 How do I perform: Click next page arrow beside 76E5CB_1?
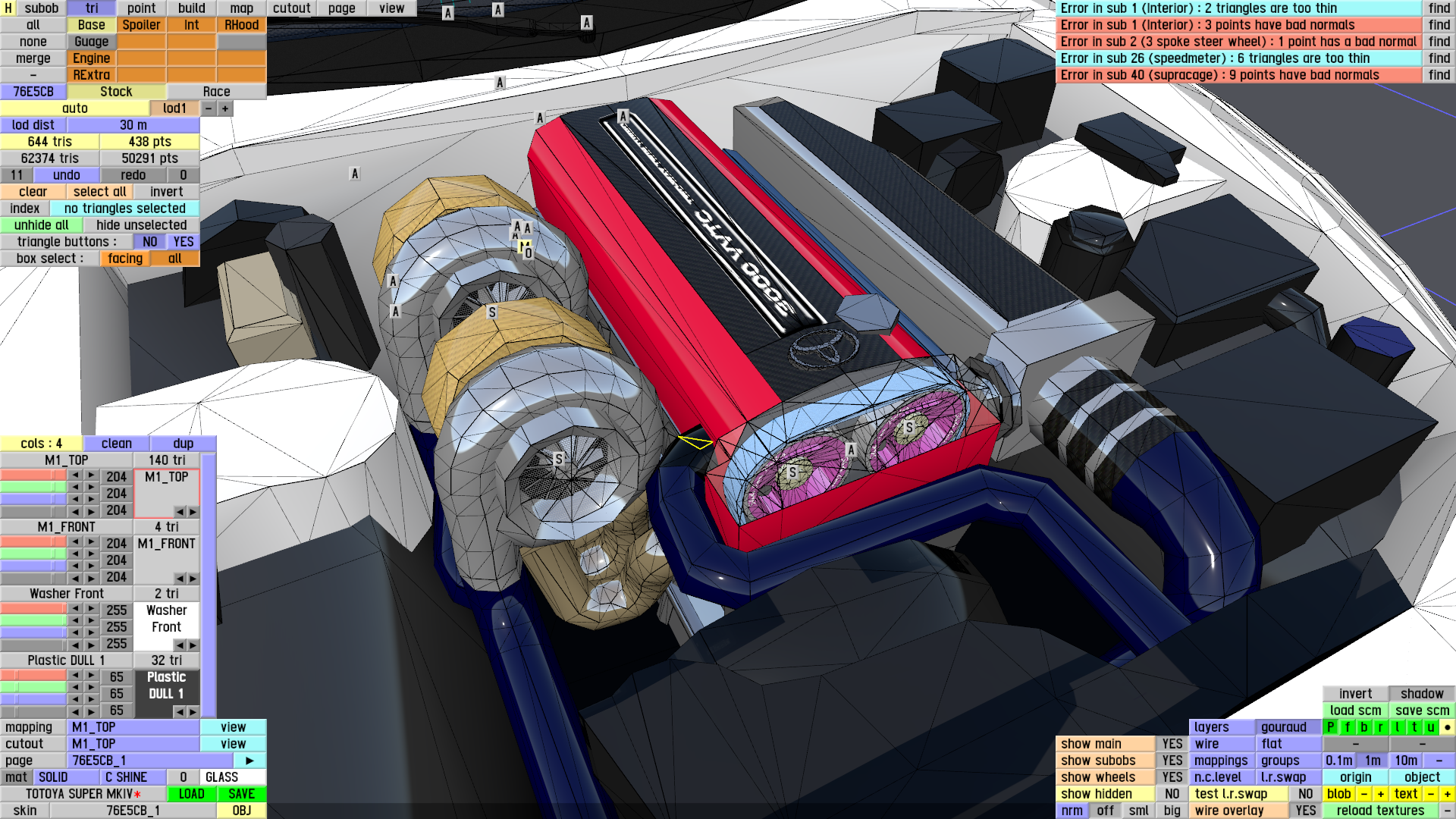249,761
